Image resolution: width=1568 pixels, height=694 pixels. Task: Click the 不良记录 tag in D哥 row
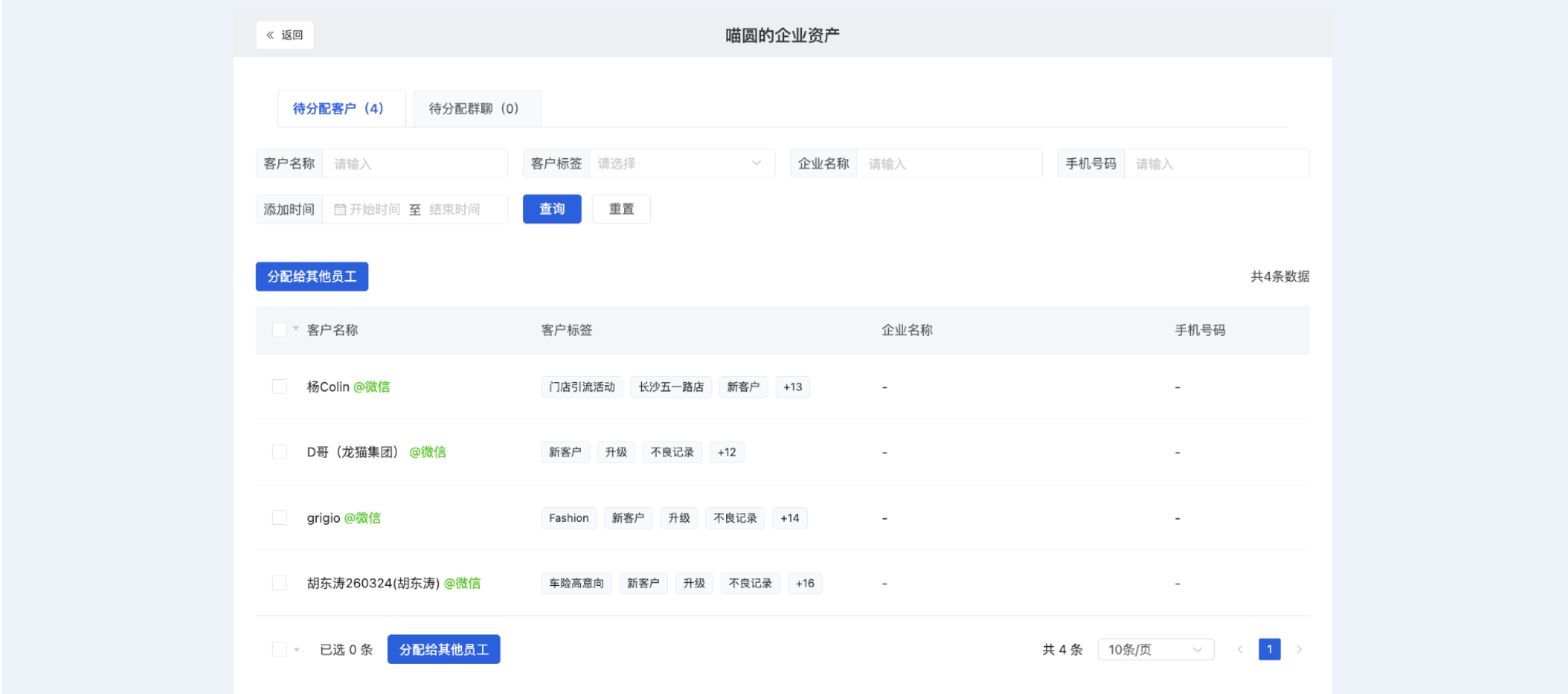[x=672, y=452]
